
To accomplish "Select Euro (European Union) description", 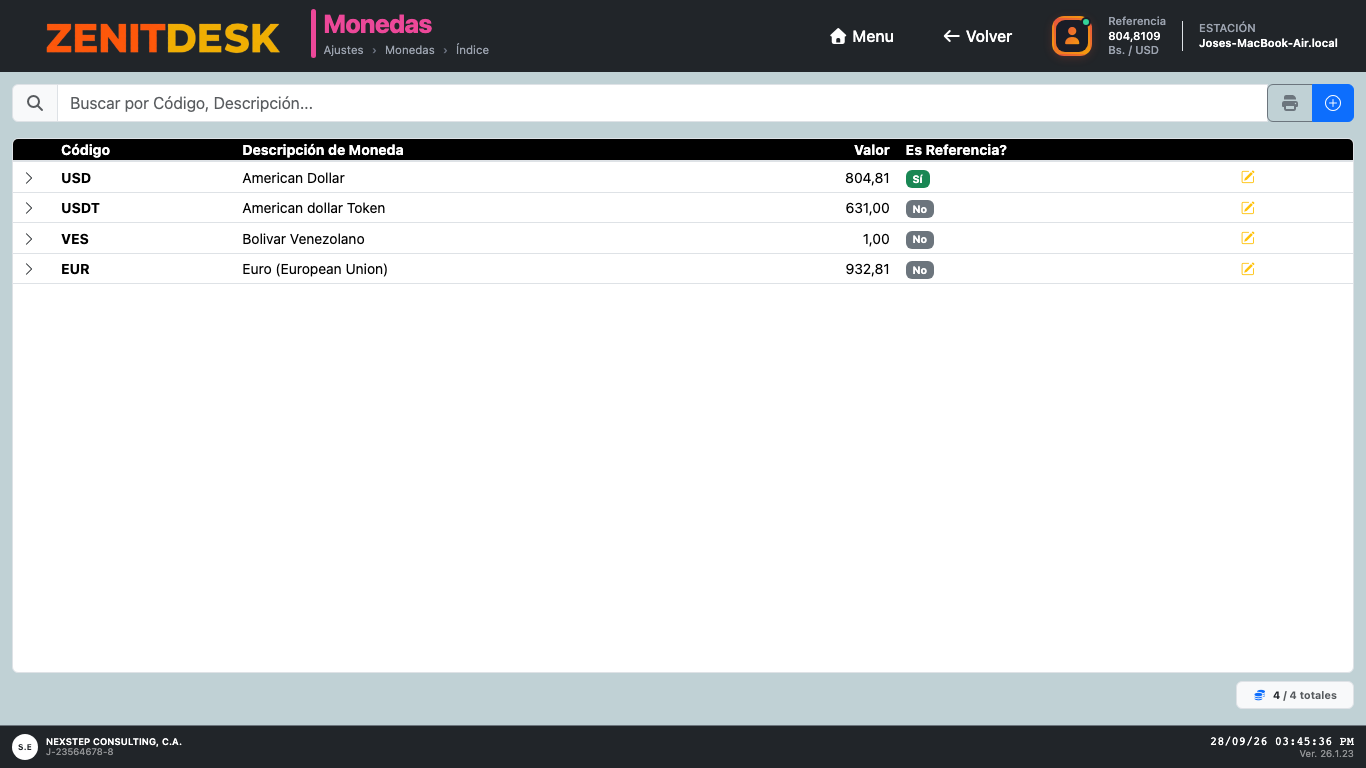I will 315,269.
